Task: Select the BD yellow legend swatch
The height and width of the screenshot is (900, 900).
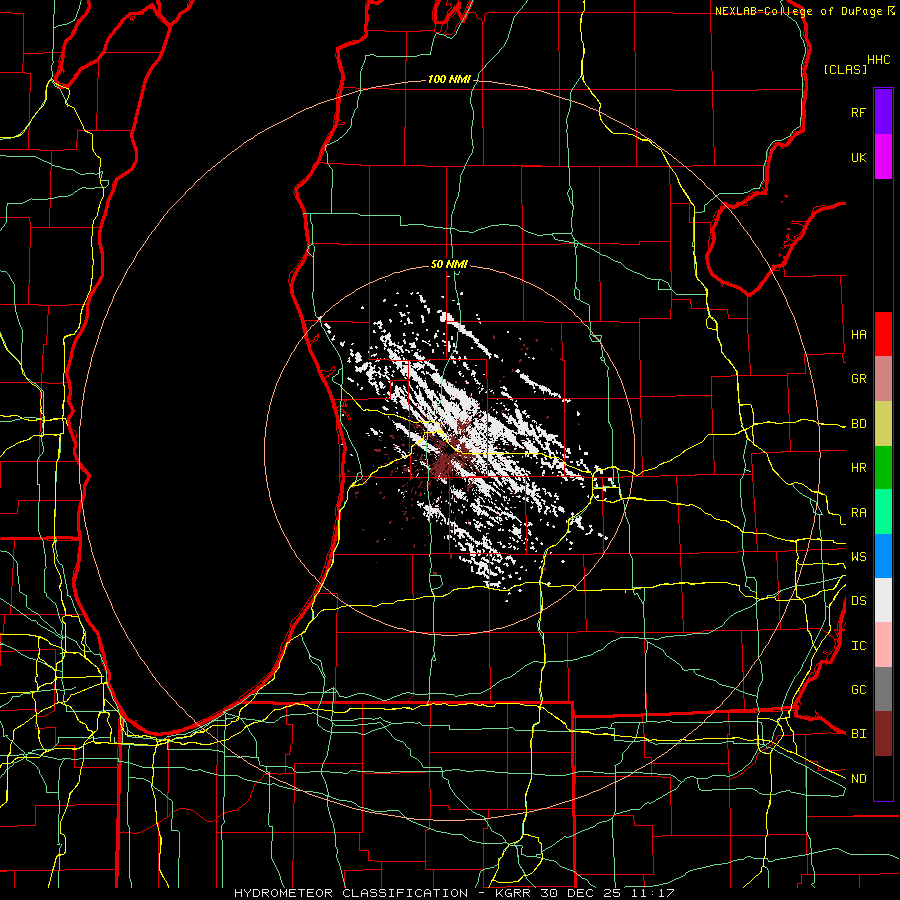Action: coord(883,424)
